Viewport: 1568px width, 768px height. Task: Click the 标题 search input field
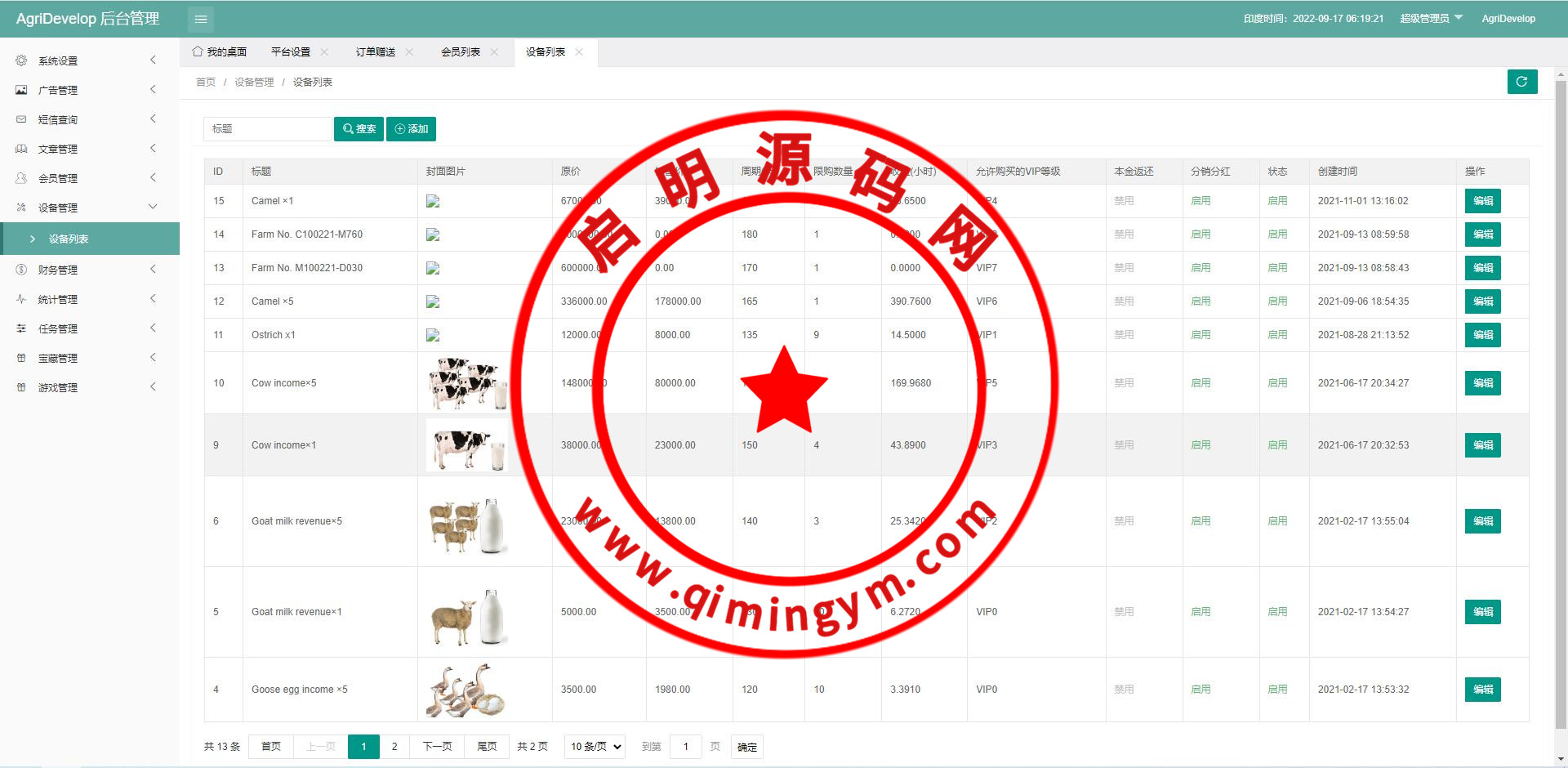tap(267, 129)
